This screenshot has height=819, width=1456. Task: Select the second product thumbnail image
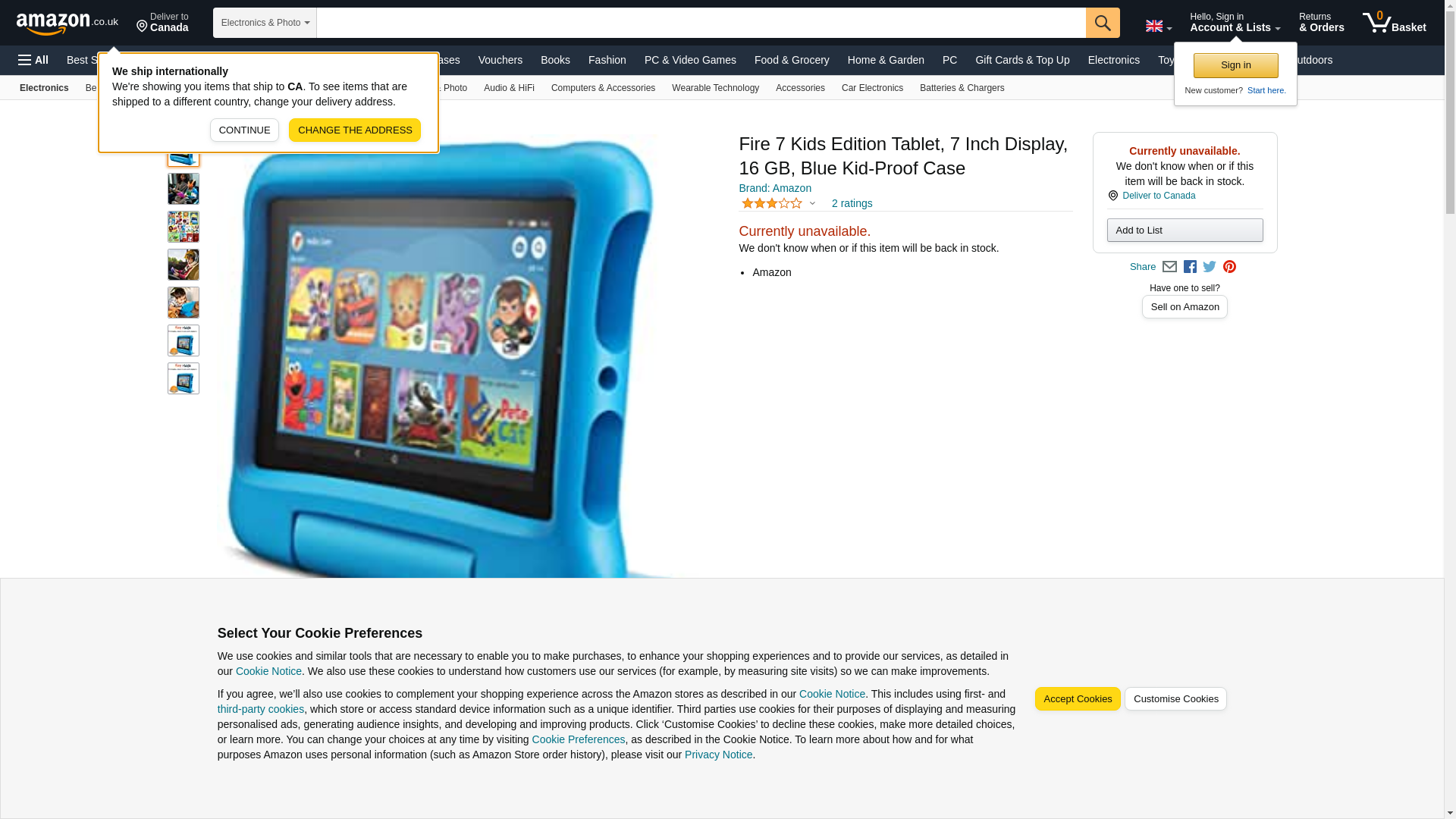(184, 189)
